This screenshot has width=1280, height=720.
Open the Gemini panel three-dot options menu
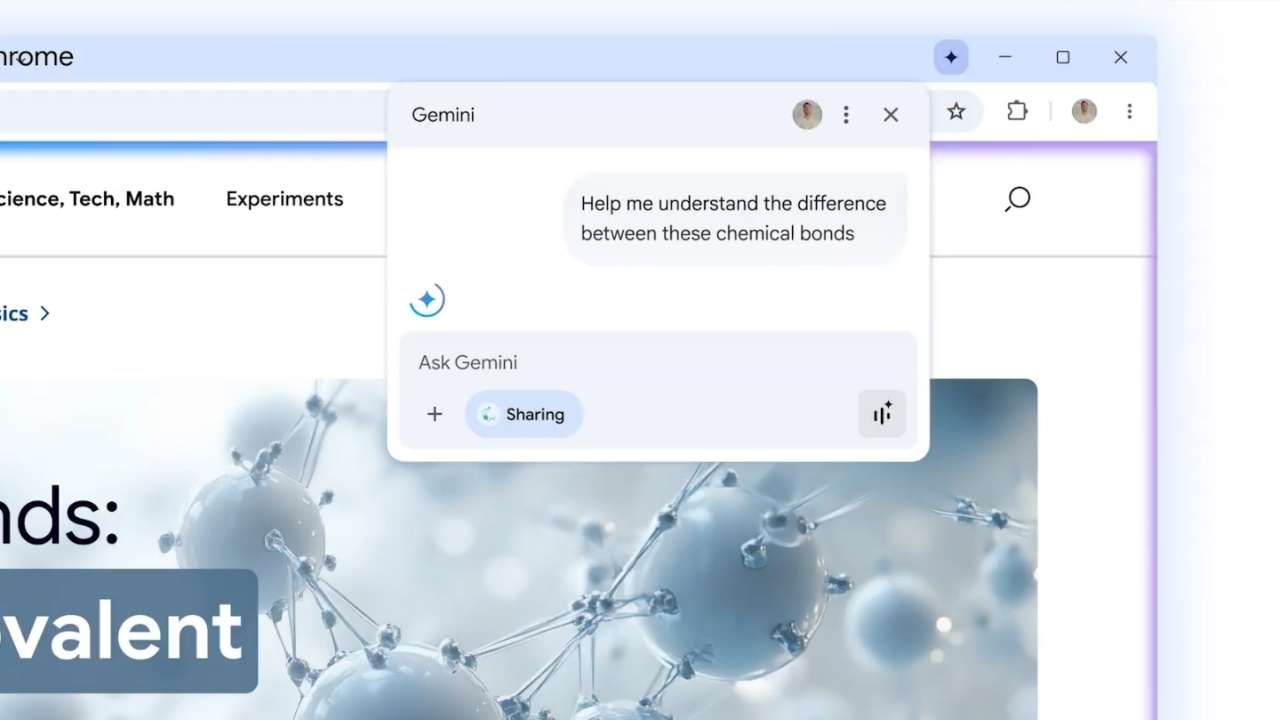pos(846,114)
